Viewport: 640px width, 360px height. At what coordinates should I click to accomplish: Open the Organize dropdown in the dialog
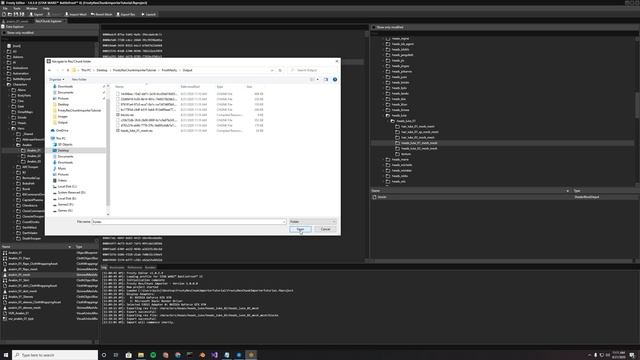click(x=56, y=79)
